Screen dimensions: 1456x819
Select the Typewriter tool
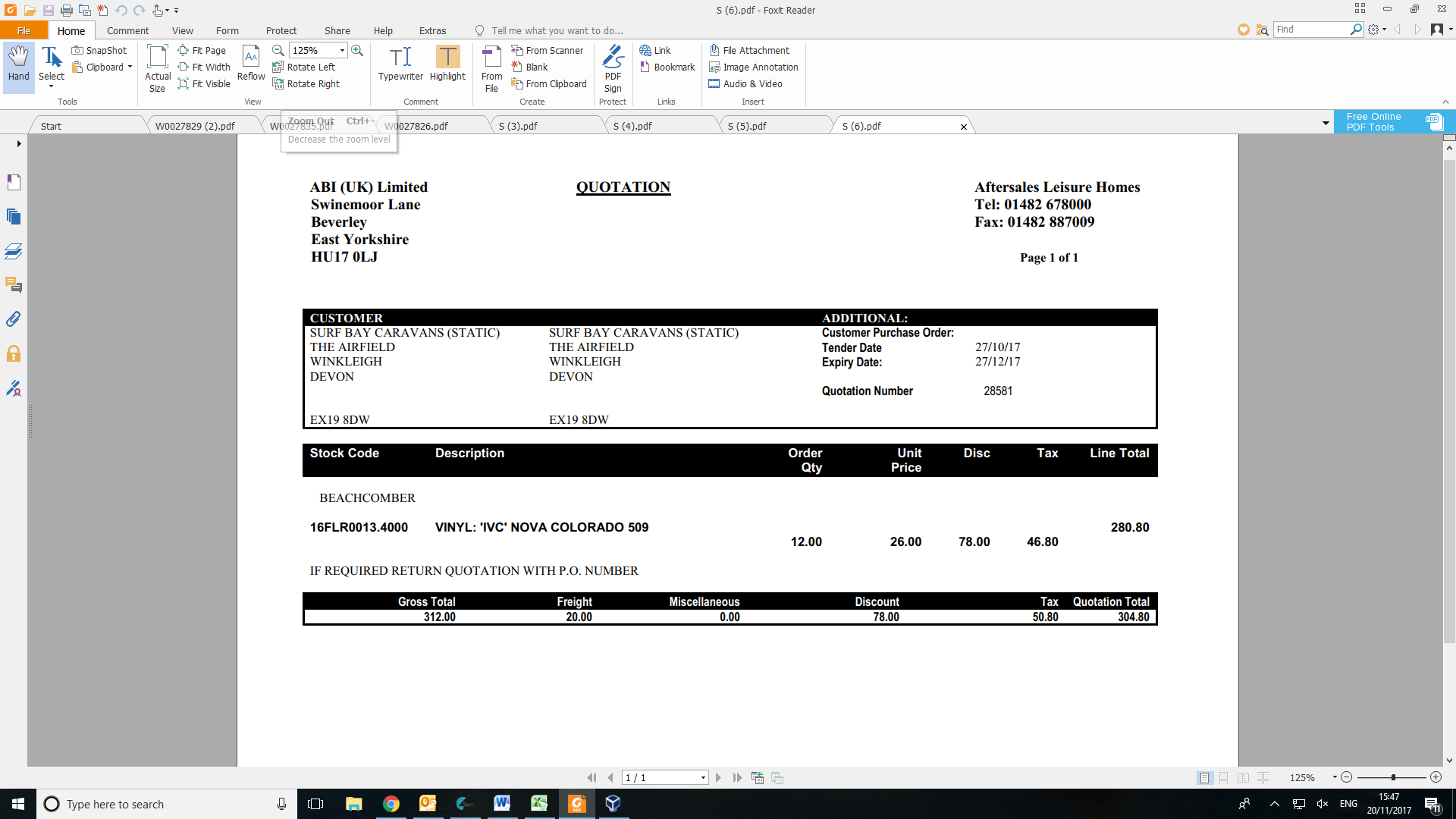400,64
